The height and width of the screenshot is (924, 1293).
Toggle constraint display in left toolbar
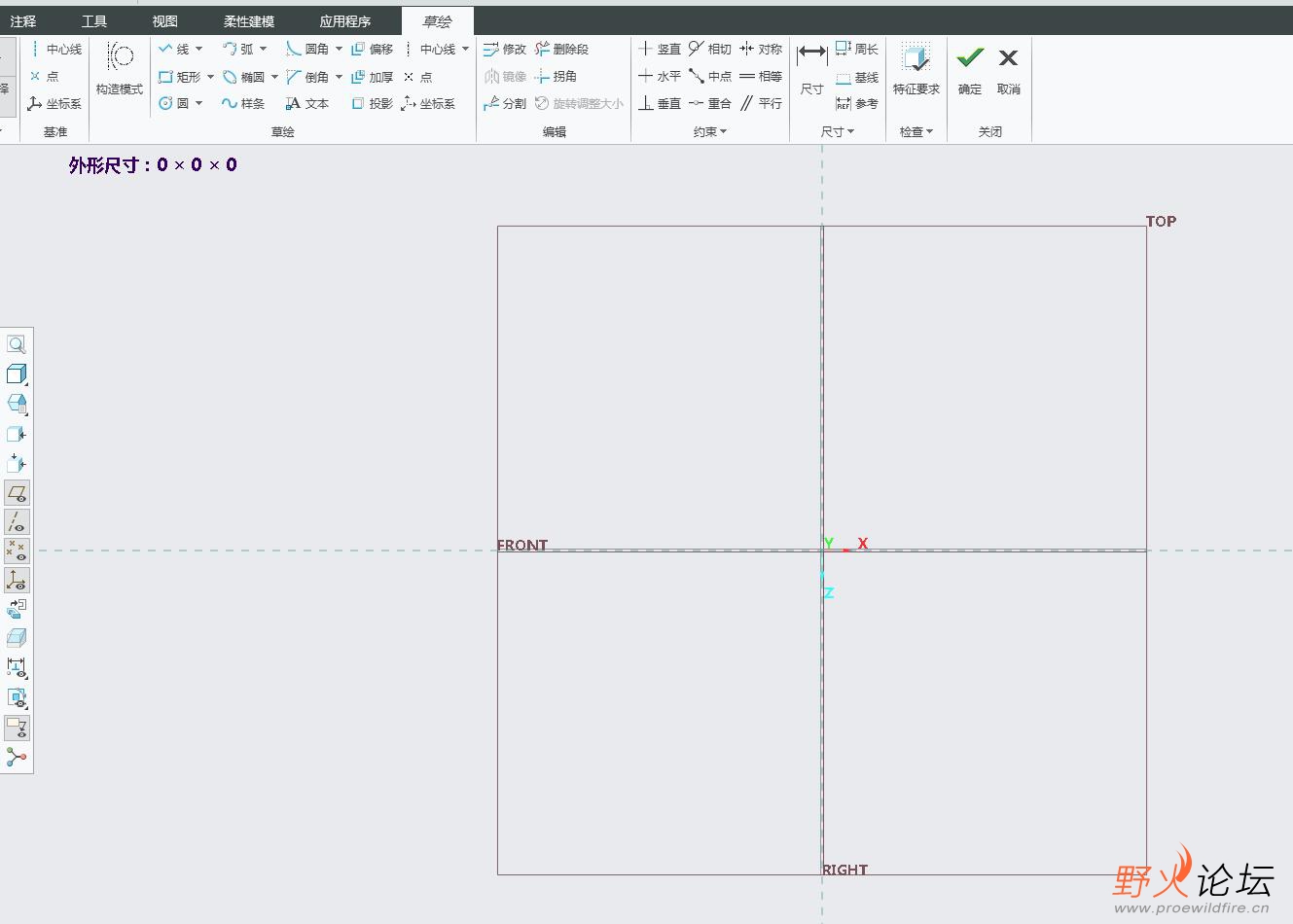click(17, 697)
